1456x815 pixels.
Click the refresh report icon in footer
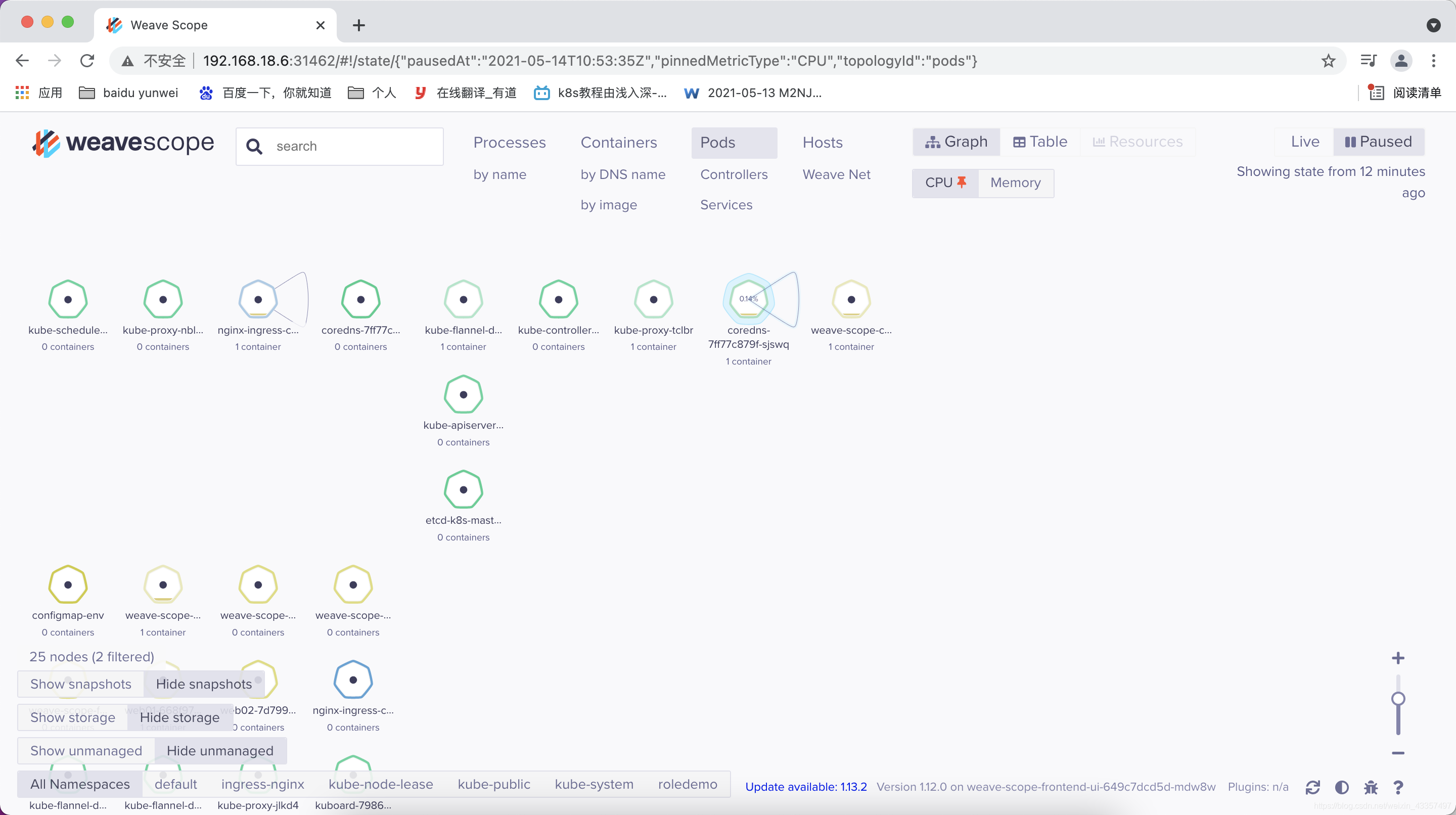click(x=1312, y=787)
